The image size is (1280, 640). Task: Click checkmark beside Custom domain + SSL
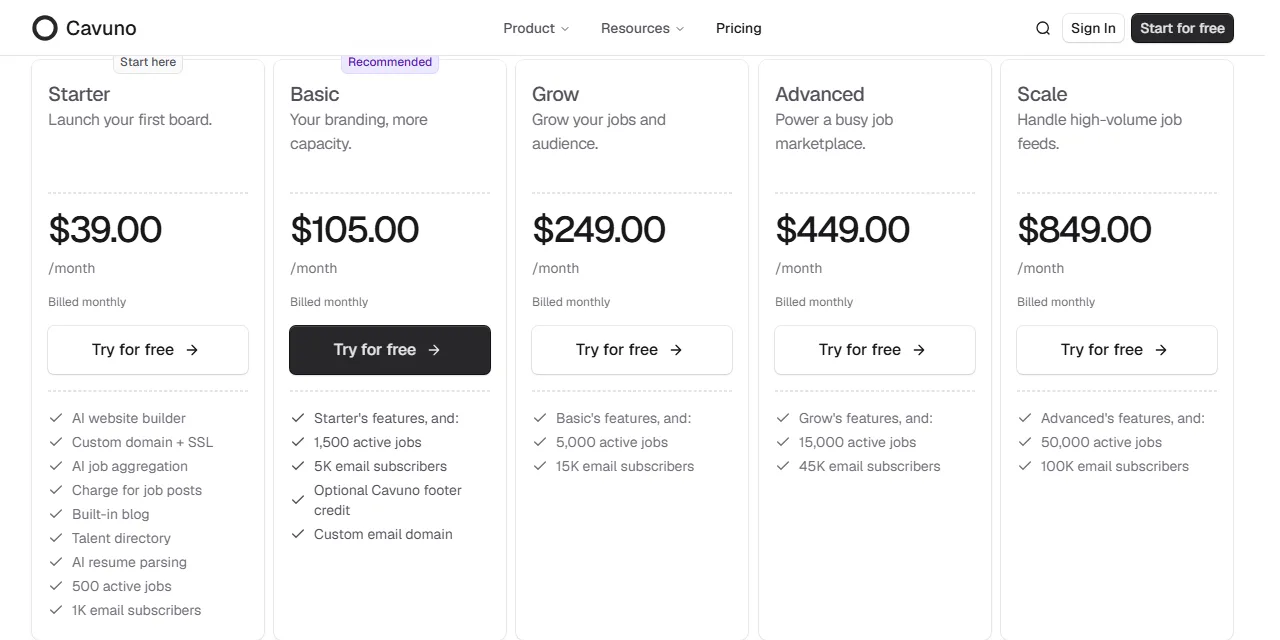pos(56,442)
